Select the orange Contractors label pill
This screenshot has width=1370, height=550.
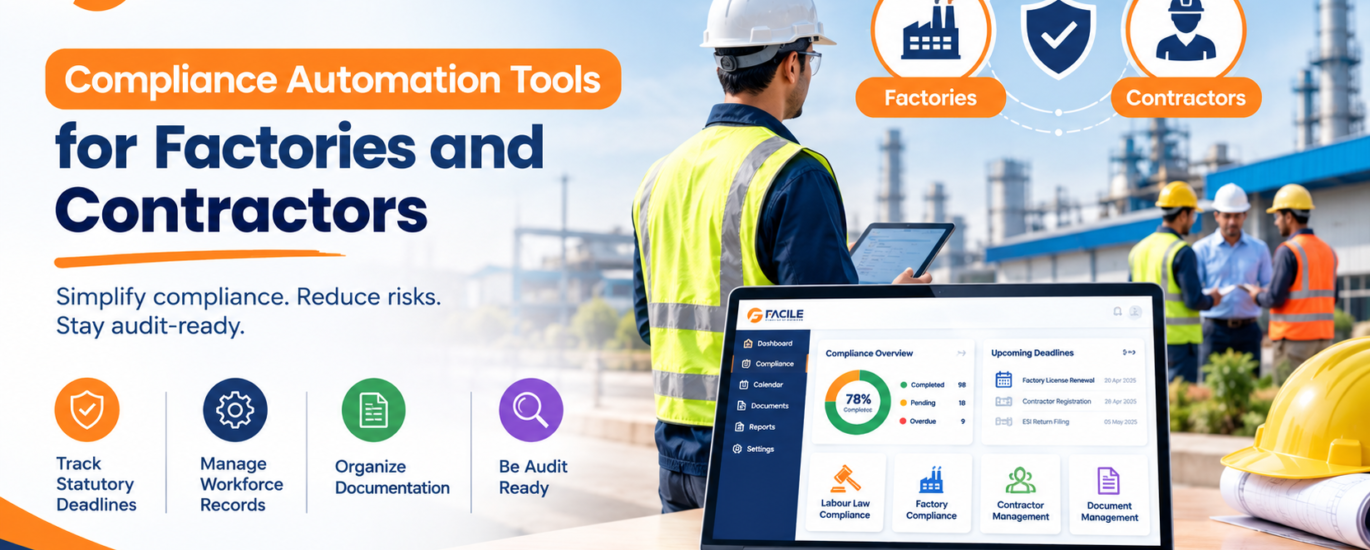(x=1185, y=98)
